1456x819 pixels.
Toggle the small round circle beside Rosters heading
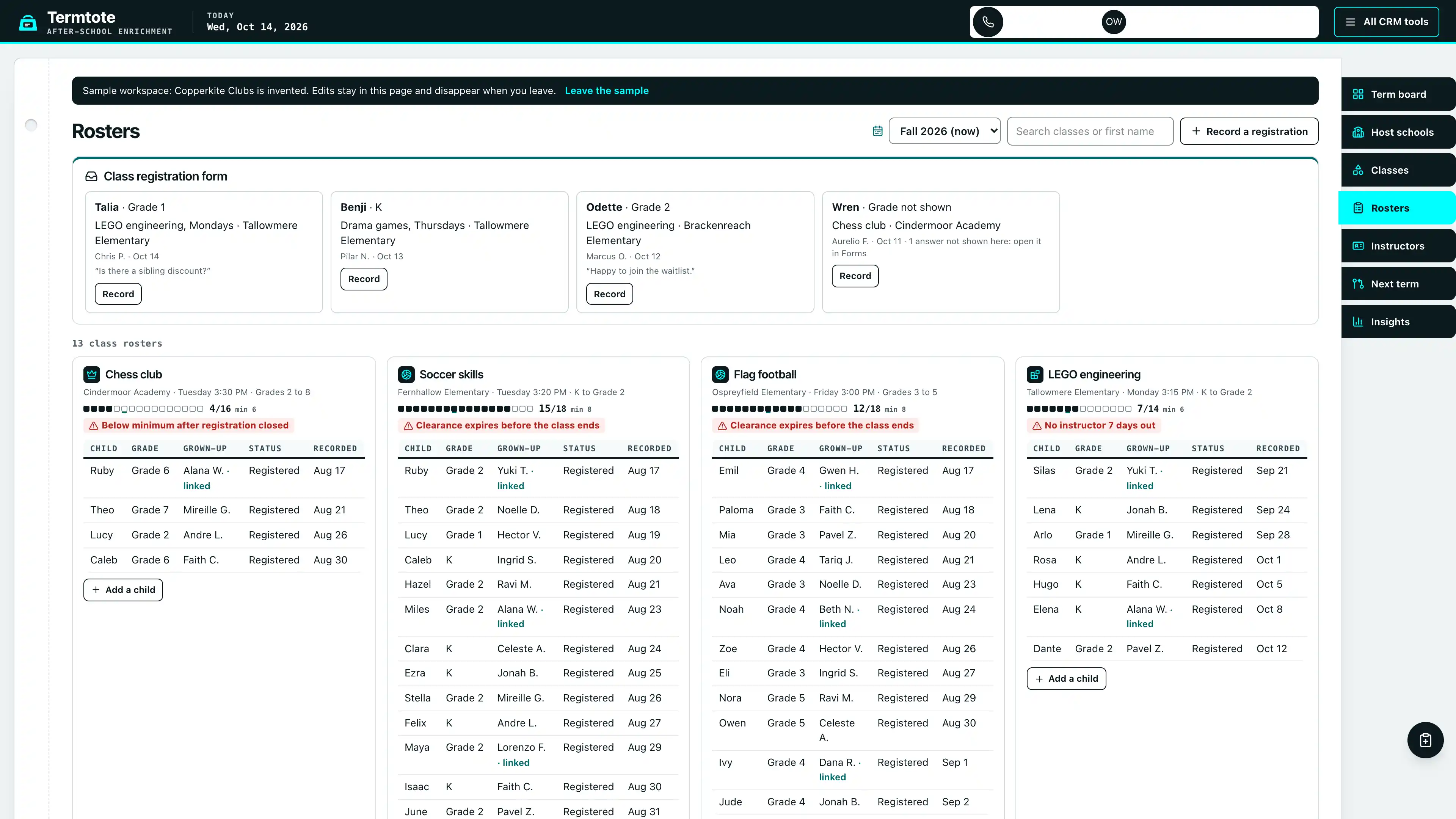click(31, 125)
